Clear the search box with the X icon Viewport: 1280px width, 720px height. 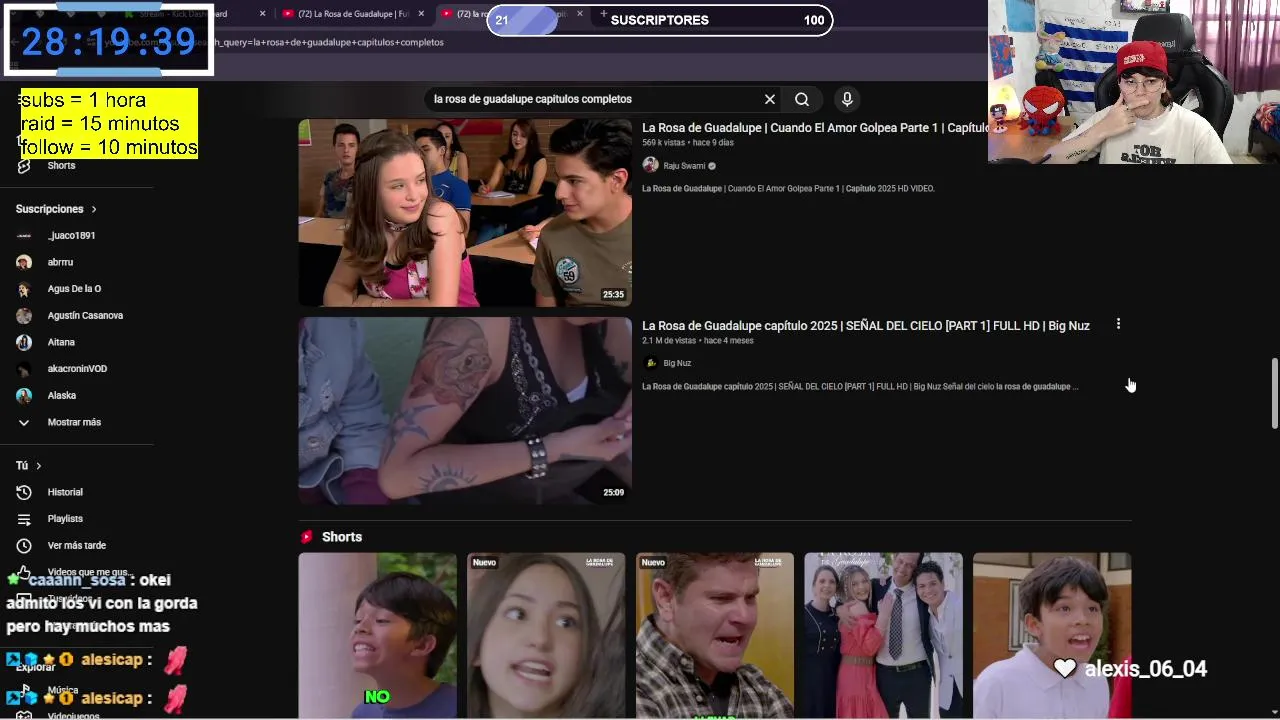tap(770, 99)
